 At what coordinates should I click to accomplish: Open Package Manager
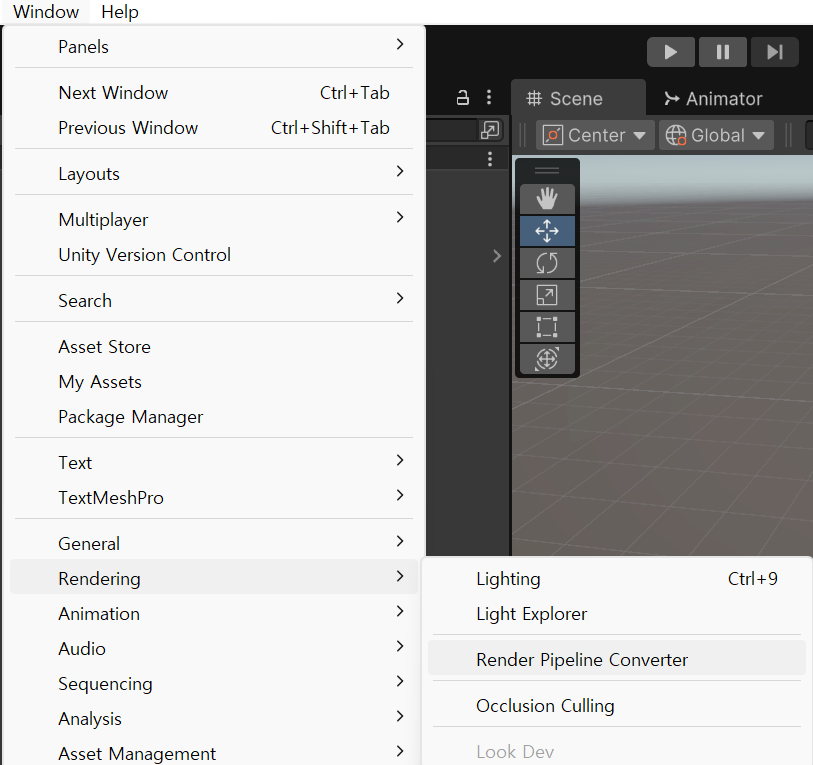pos(214,416)
